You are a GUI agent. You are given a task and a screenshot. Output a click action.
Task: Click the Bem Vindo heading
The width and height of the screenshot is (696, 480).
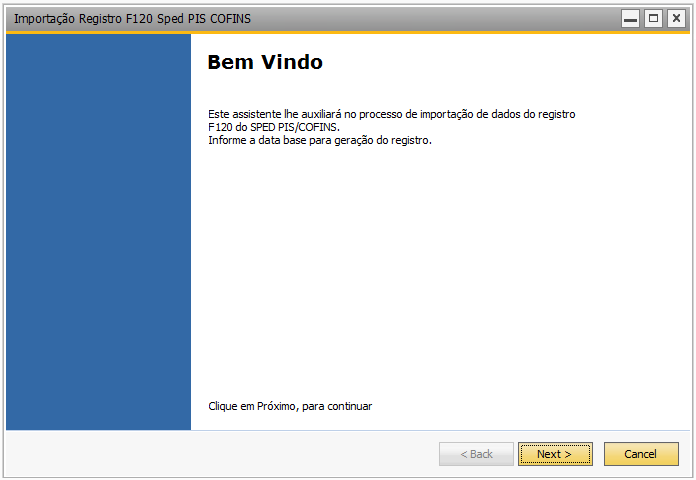click(x=265, y=62)
